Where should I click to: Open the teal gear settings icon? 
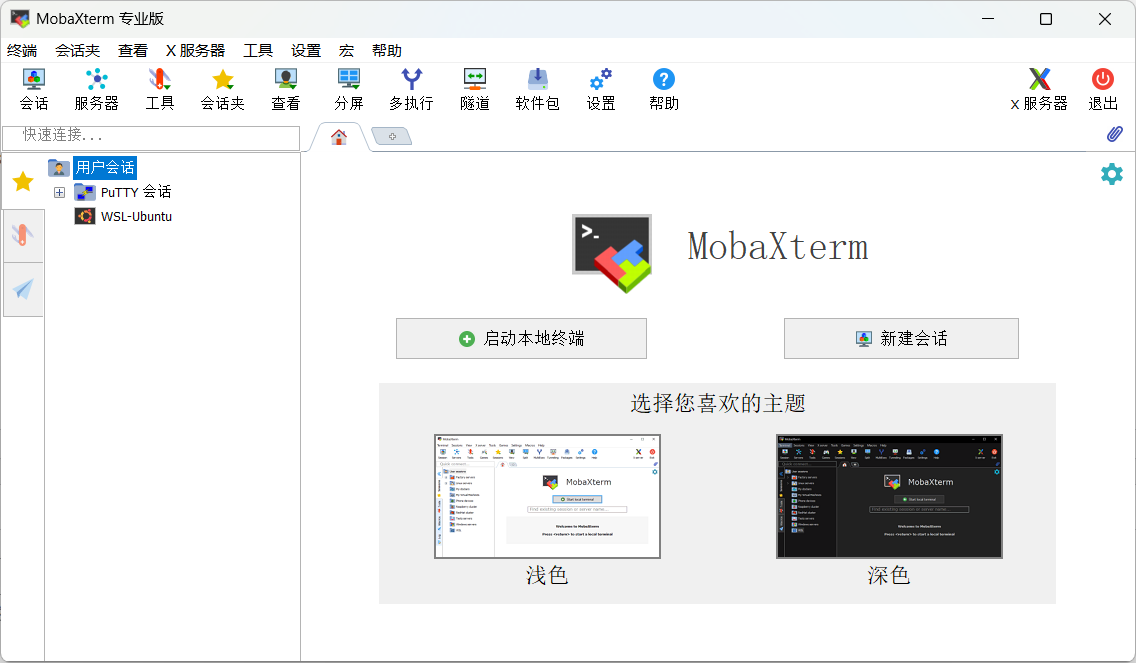[1111, 174]
